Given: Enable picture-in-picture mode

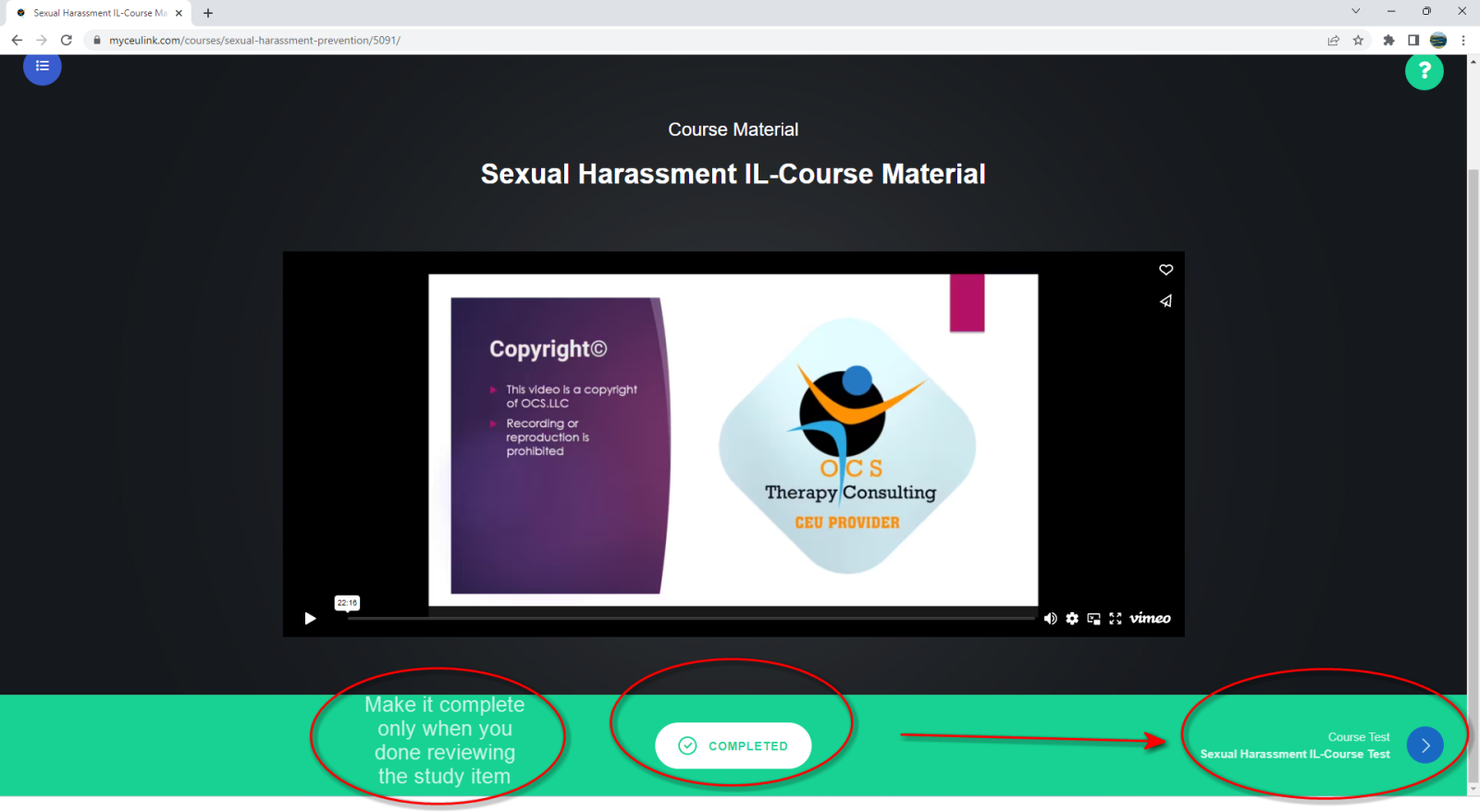Looking at the screenshot, I should (x=1093, y=619).
